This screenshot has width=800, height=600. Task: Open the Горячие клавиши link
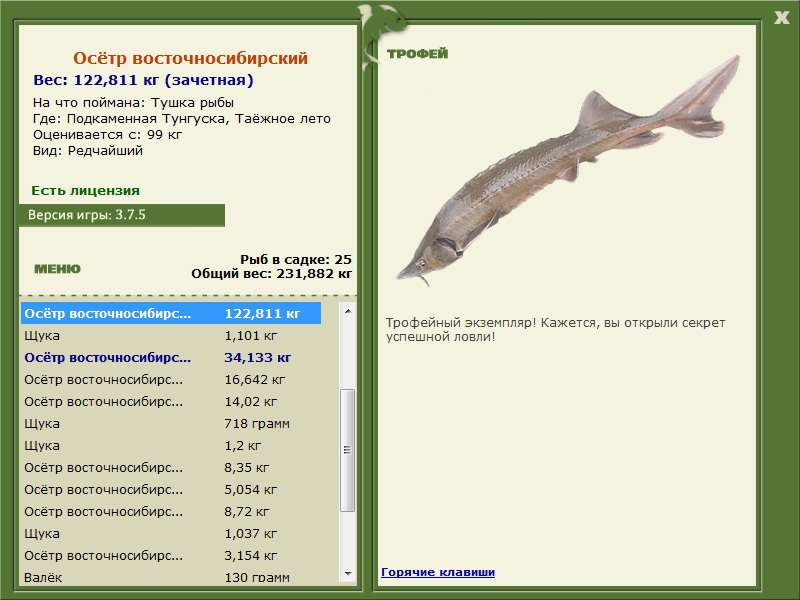(x=438, y=572)
